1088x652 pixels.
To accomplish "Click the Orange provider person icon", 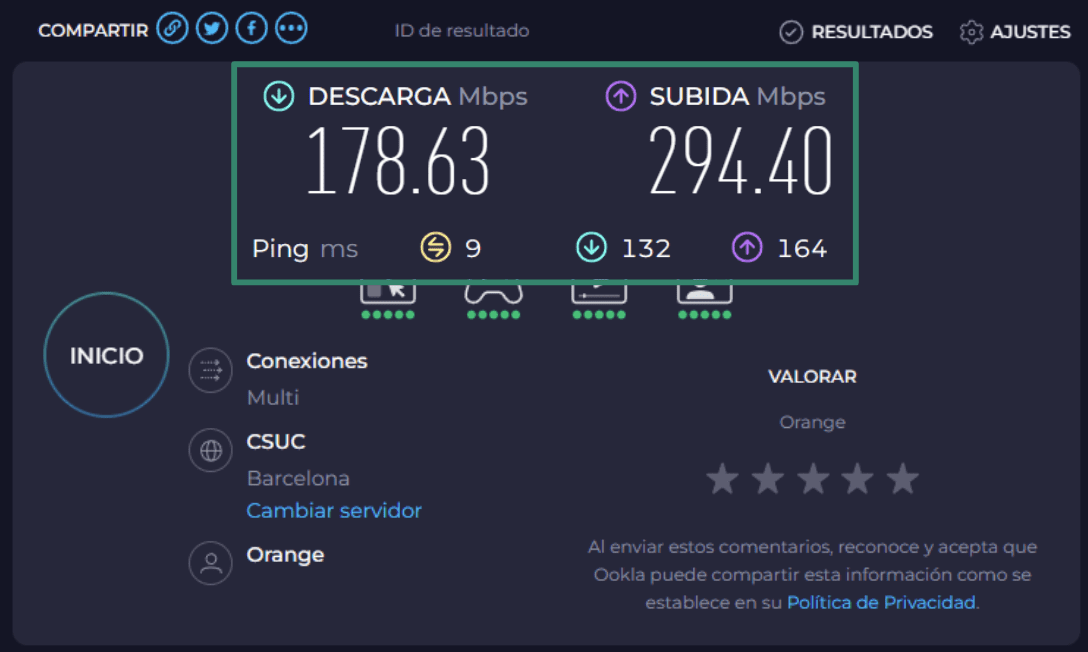I will point(210,562).
